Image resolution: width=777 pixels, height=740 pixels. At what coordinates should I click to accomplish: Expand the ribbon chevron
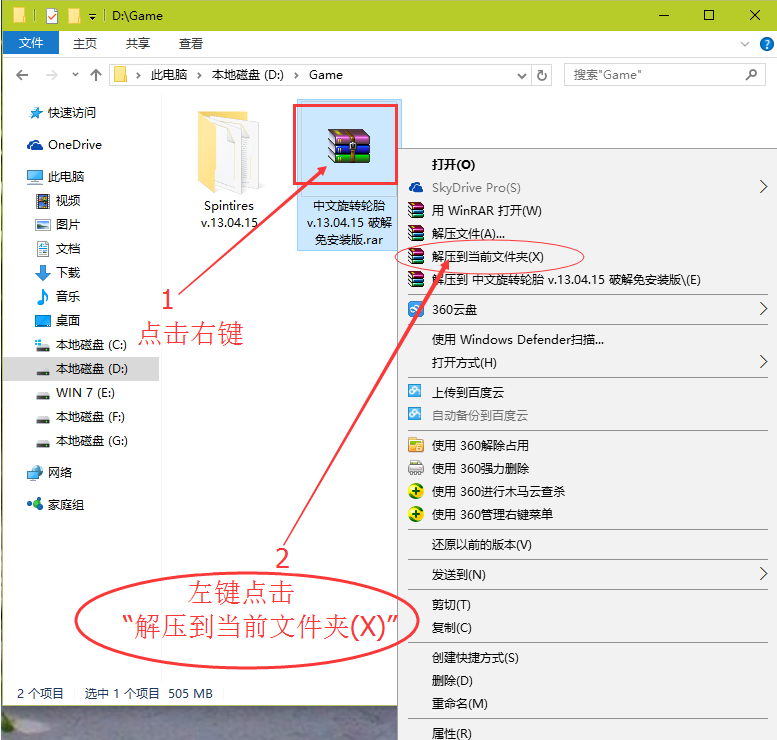coord(744,44)
